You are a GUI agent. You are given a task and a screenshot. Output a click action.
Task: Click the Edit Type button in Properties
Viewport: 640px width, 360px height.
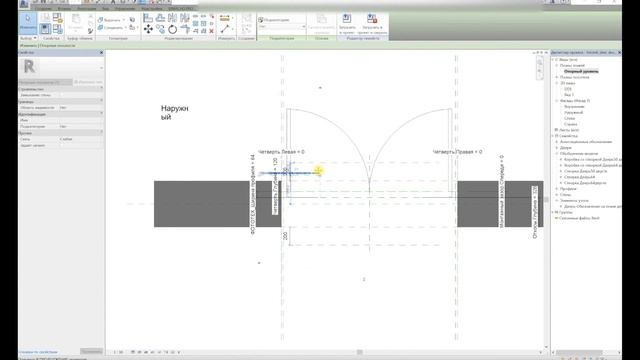click(x=88, y=82)
